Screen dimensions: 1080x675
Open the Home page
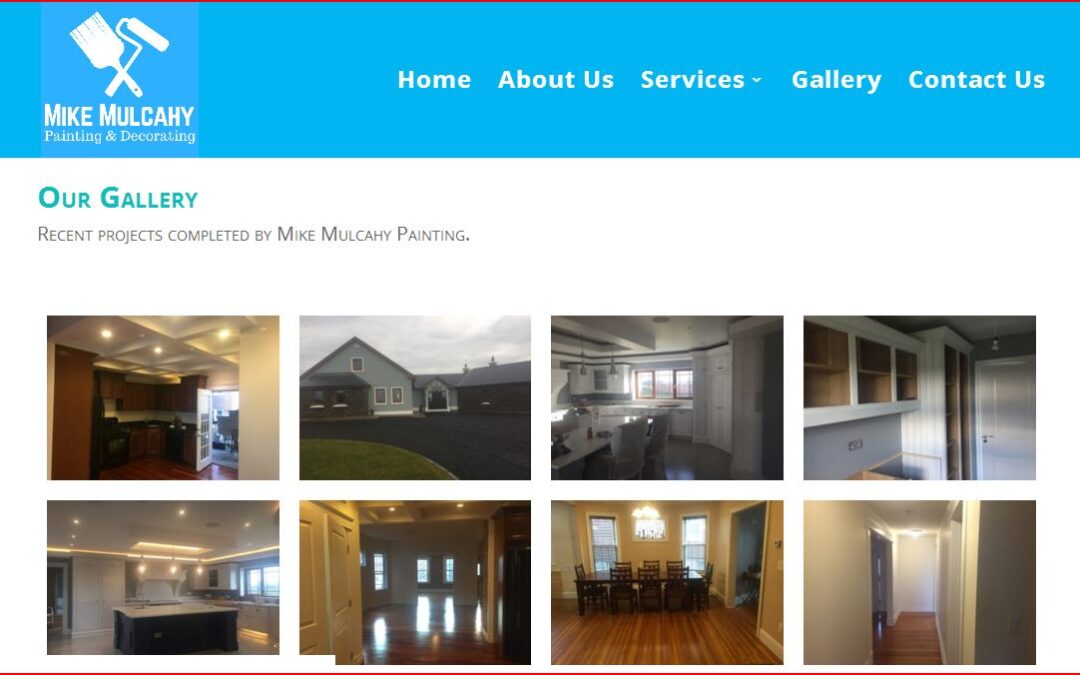(434, 80)
